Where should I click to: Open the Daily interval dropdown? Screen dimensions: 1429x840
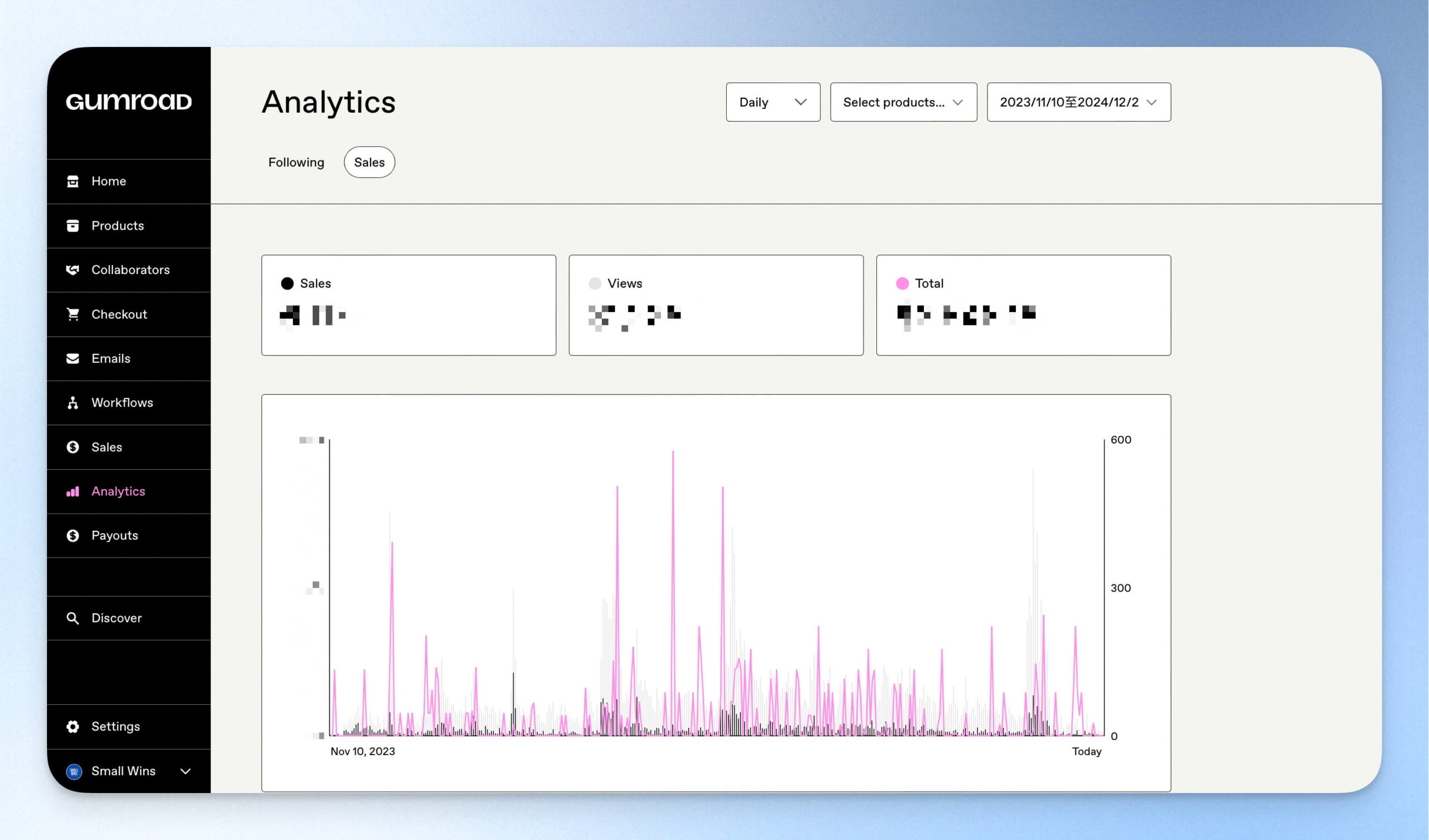coord(773,102)
